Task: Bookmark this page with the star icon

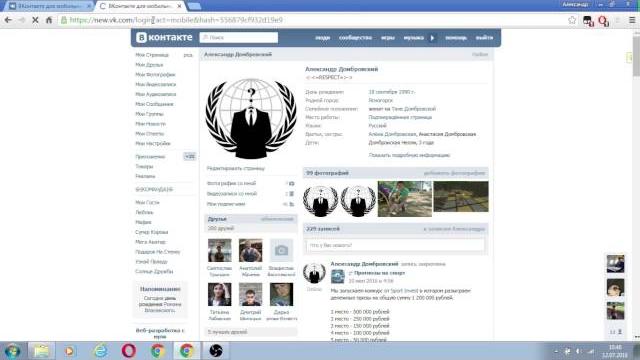Action: click(572, 20)
